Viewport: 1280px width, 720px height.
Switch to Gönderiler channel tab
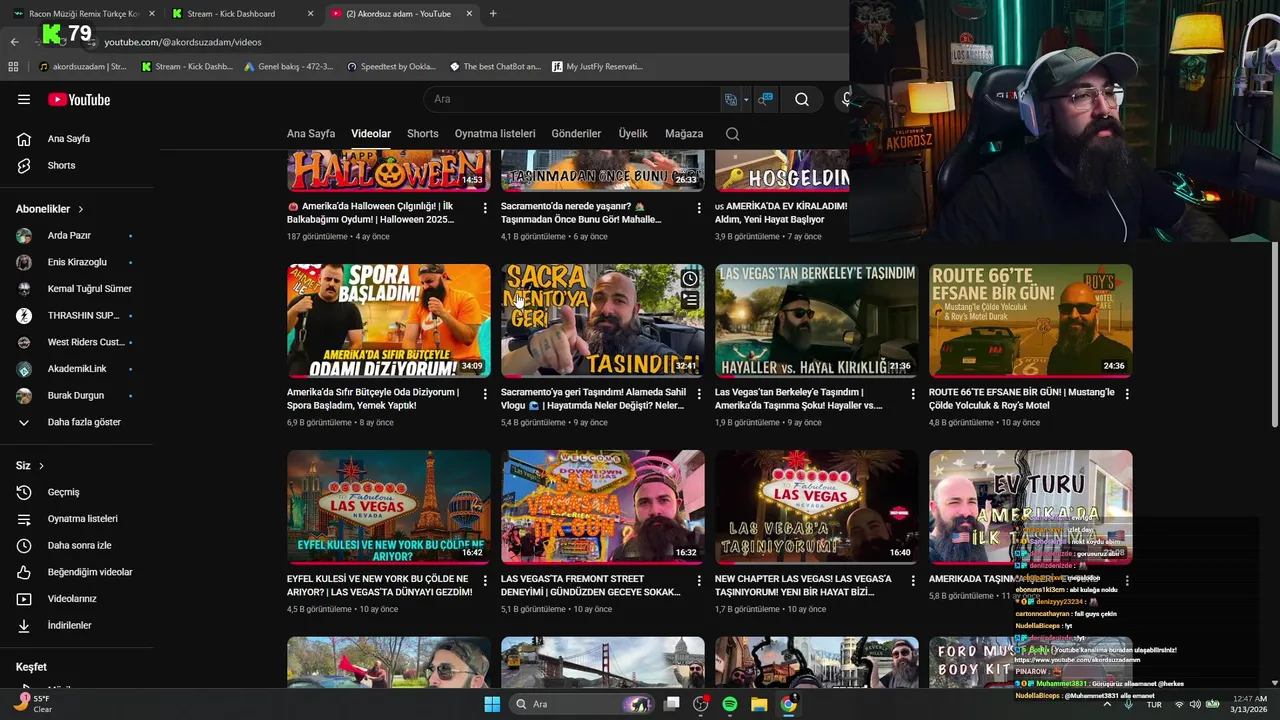click(x=576, y=133)
